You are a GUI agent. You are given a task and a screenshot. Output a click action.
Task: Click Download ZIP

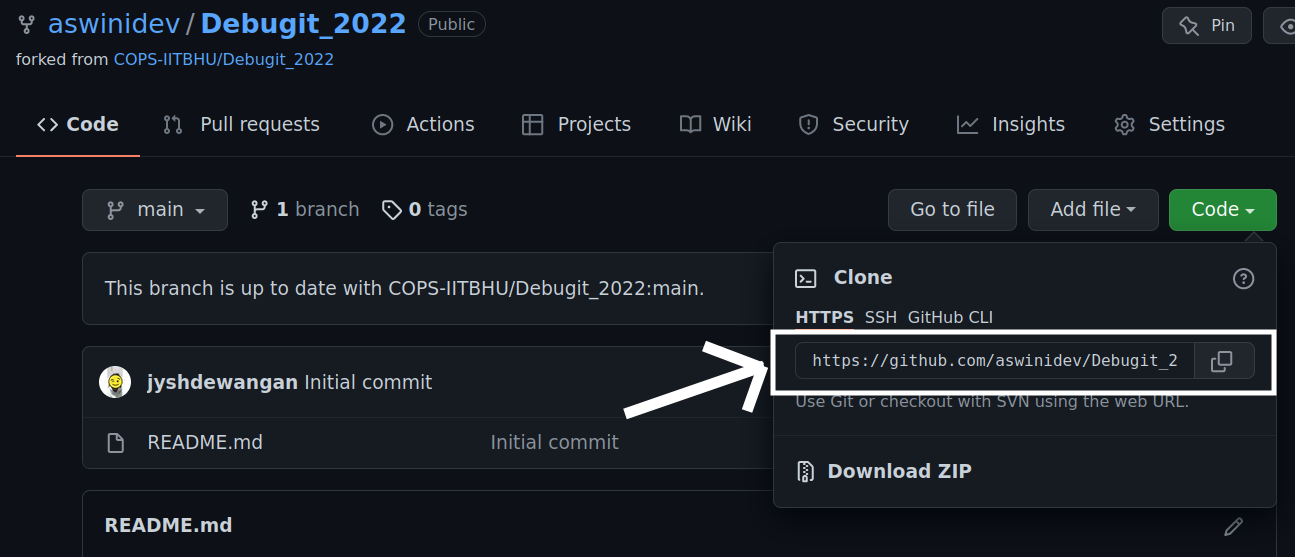tap(899, 471)
